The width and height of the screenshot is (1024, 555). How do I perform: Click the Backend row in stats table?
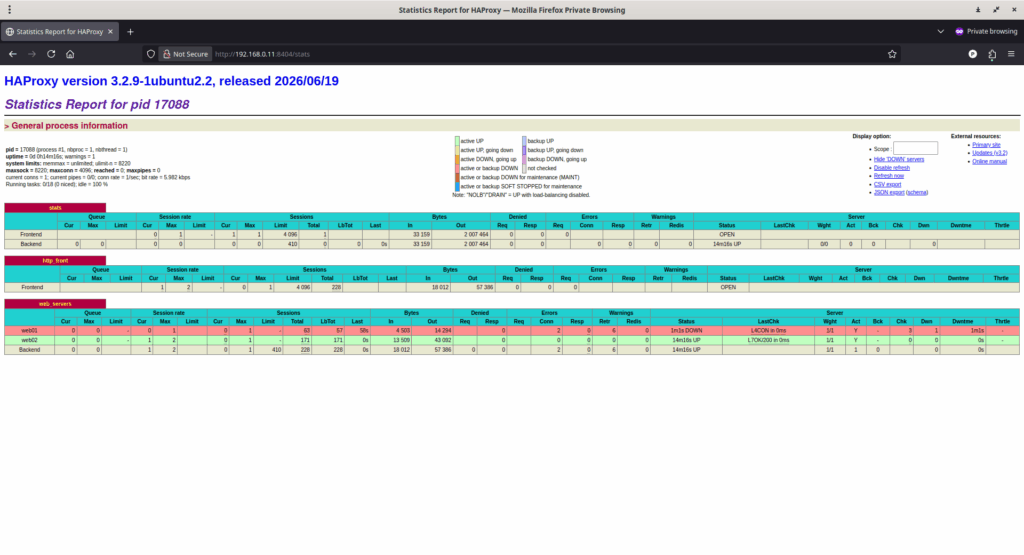tap(512, 244)
